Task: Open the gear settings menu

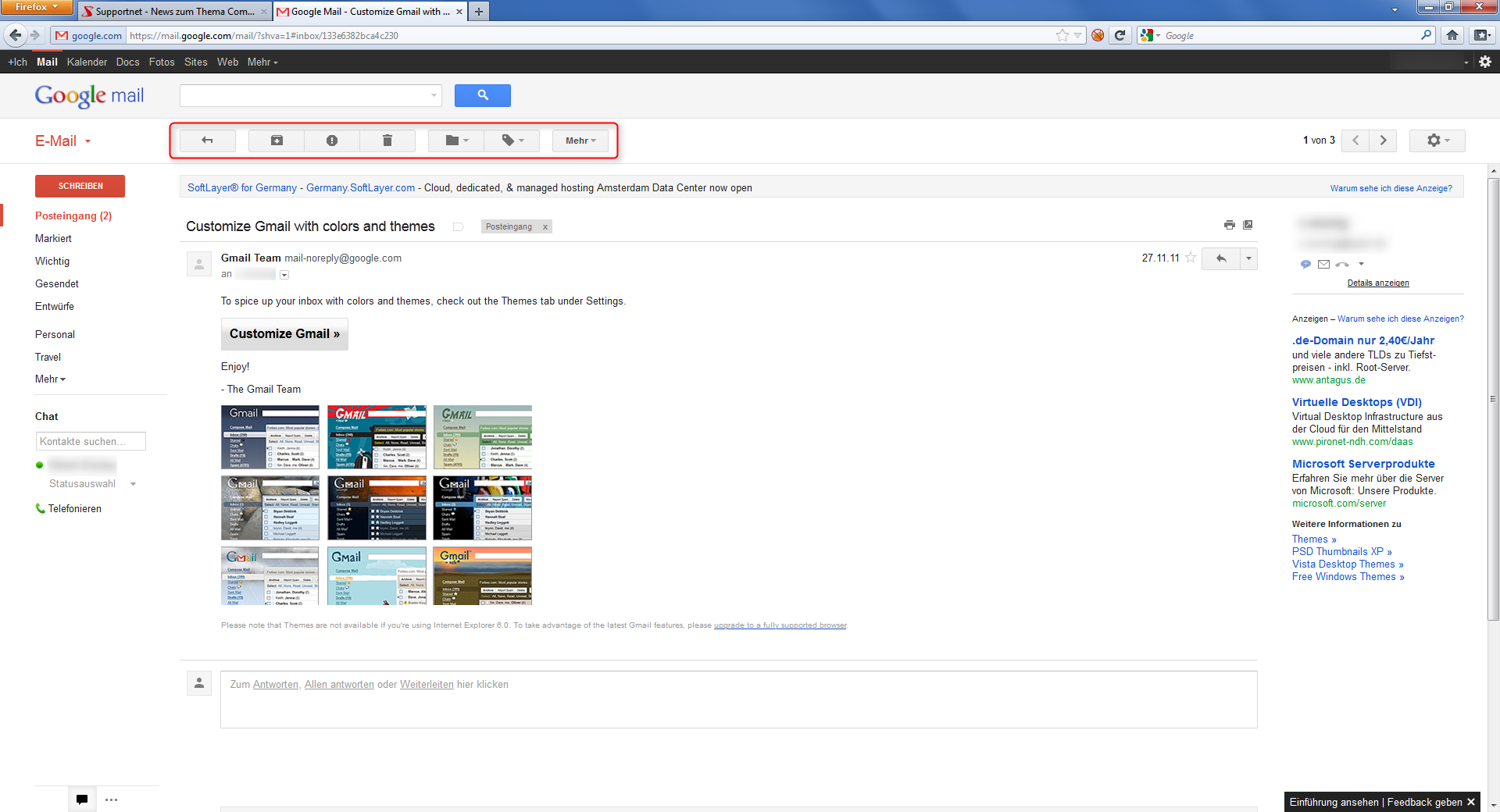Action: tap(1437, 141)
